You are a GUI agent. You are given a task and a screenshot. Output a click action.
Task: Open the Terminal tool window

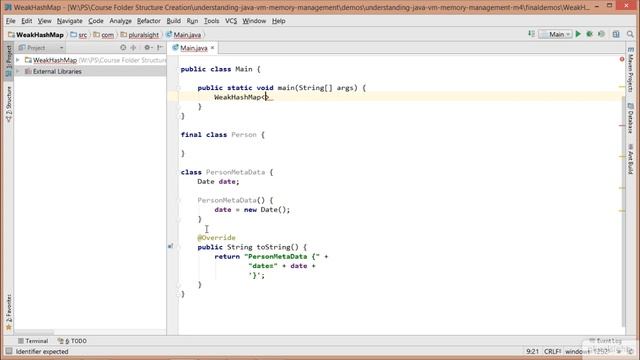33,341
